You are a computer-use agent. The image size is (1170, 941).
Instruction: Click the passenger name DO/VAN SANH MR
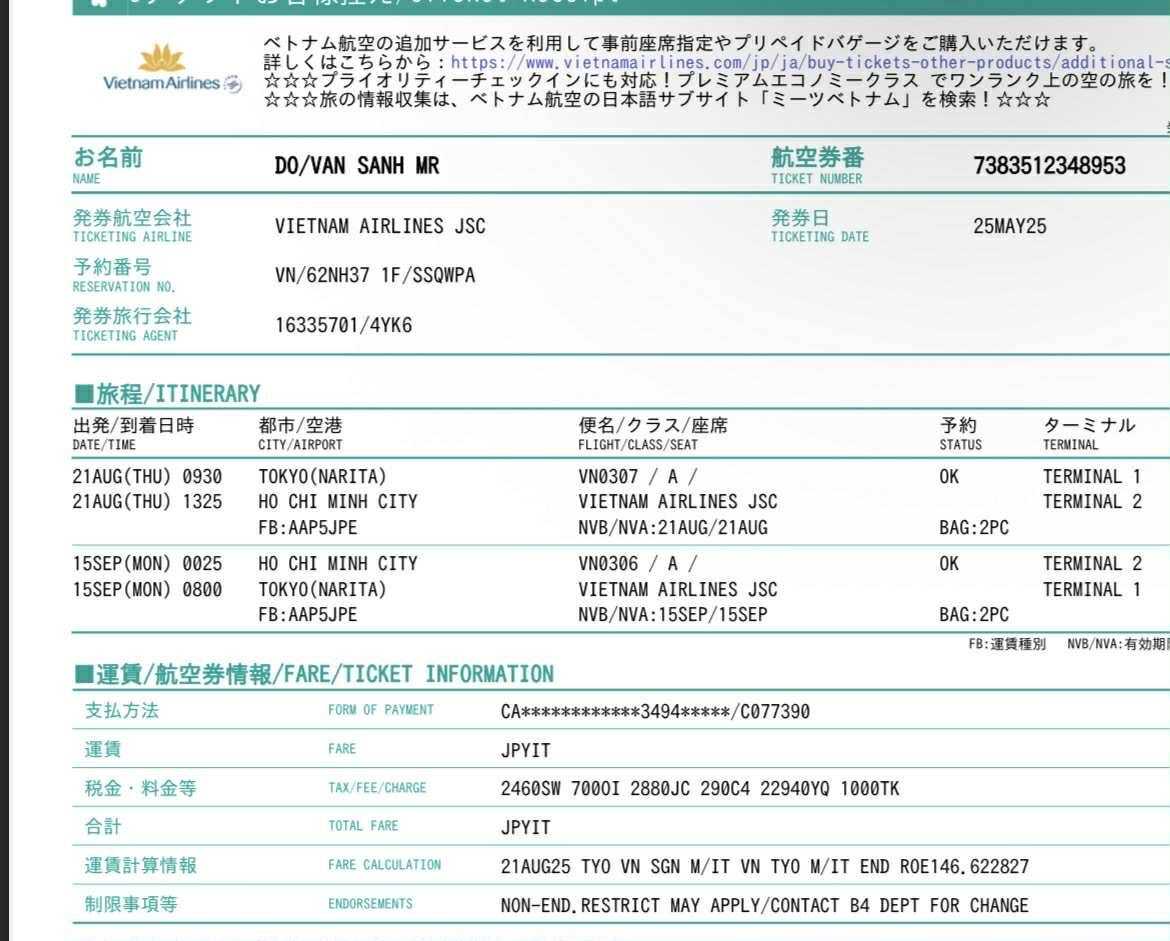[x=356, y=166]
